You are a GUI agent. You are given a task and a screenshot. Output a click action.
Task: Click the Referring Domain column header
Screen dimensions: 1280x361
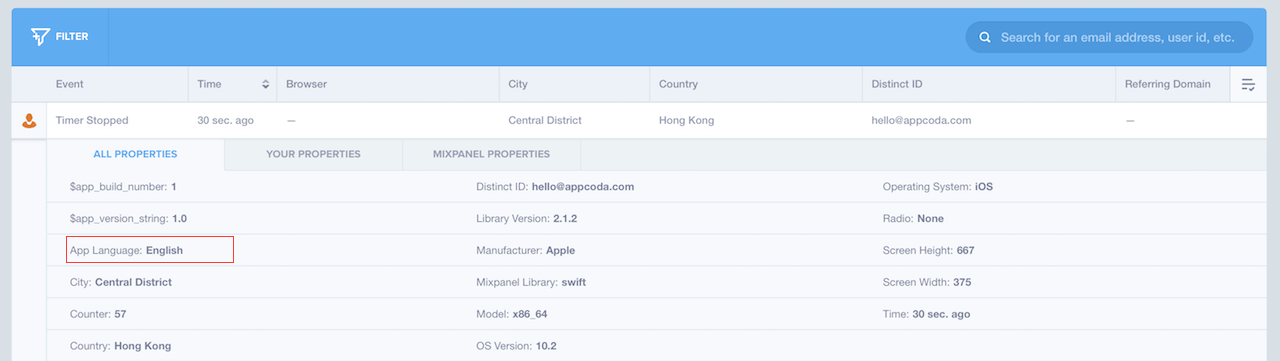pos(1167,85)
